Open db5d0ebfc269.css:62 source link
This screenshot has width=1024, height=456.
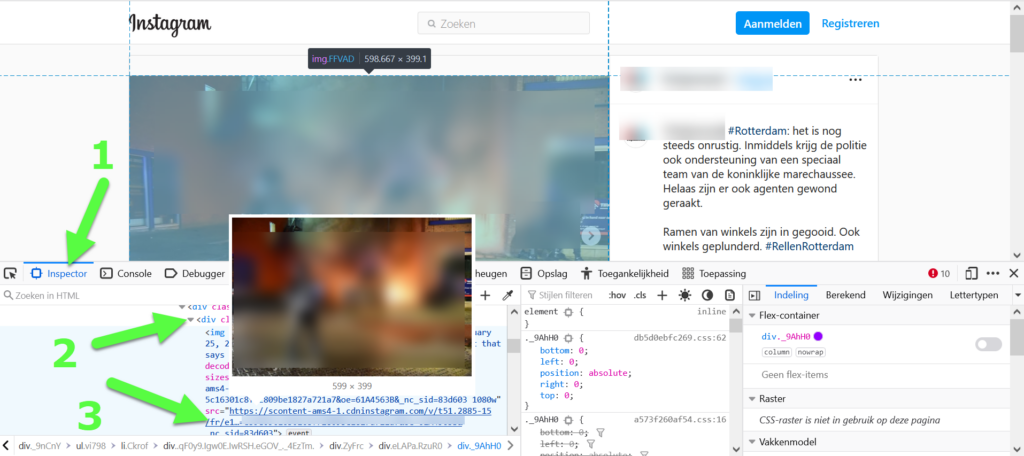coord(680,338)
